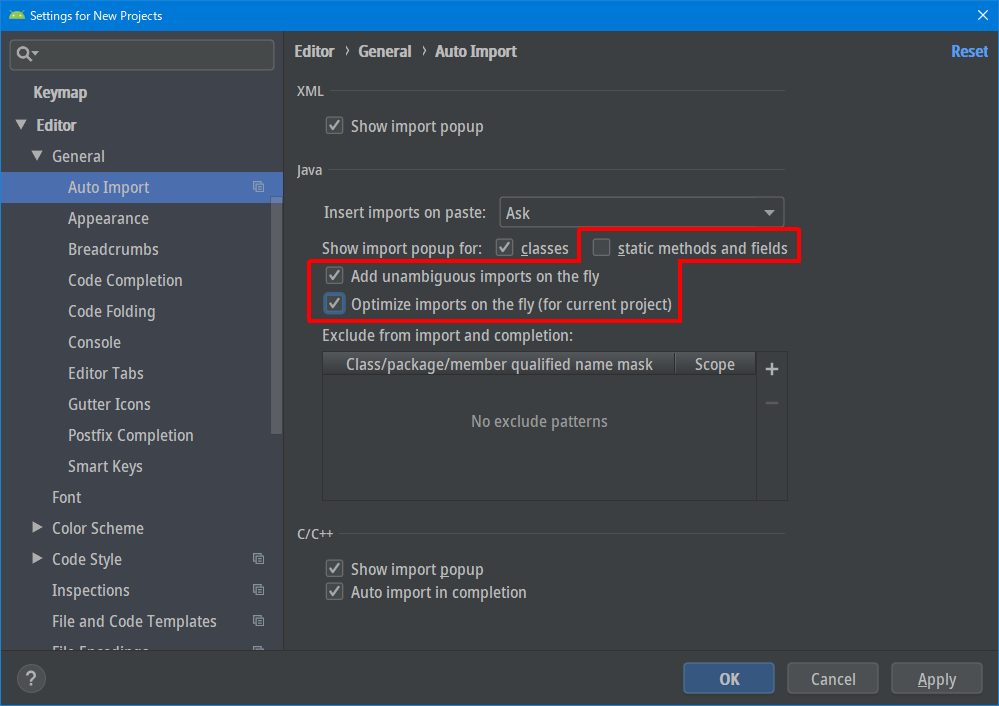Screen dimensions: 999x706
Task: Click the Apply button
Action: coord(937,679)
